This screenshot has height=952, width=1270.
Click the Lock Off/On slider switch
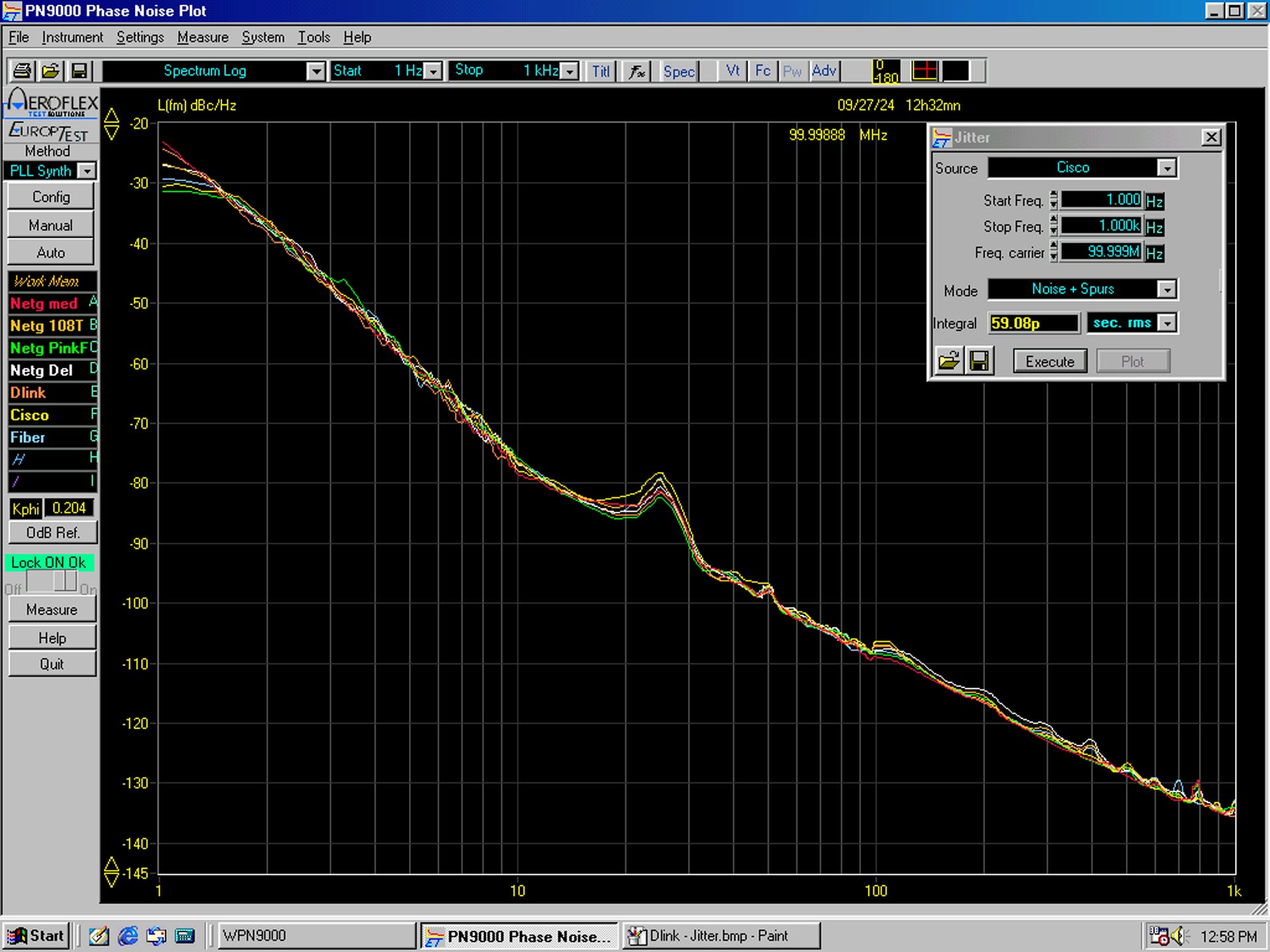(x=52, y=581)
